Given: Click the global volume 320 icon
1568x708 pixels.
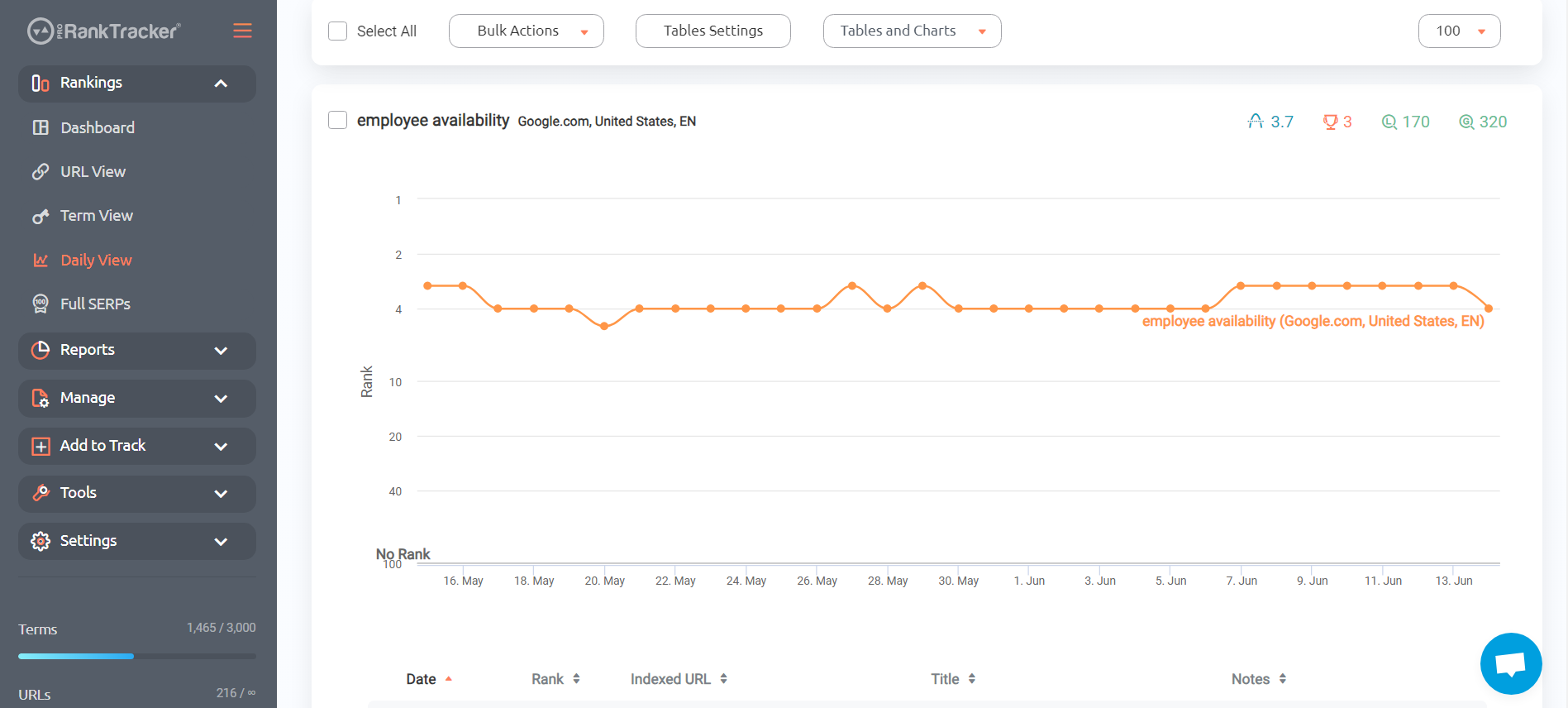Looking at the screenshot, I should [x=1466, y=122].
